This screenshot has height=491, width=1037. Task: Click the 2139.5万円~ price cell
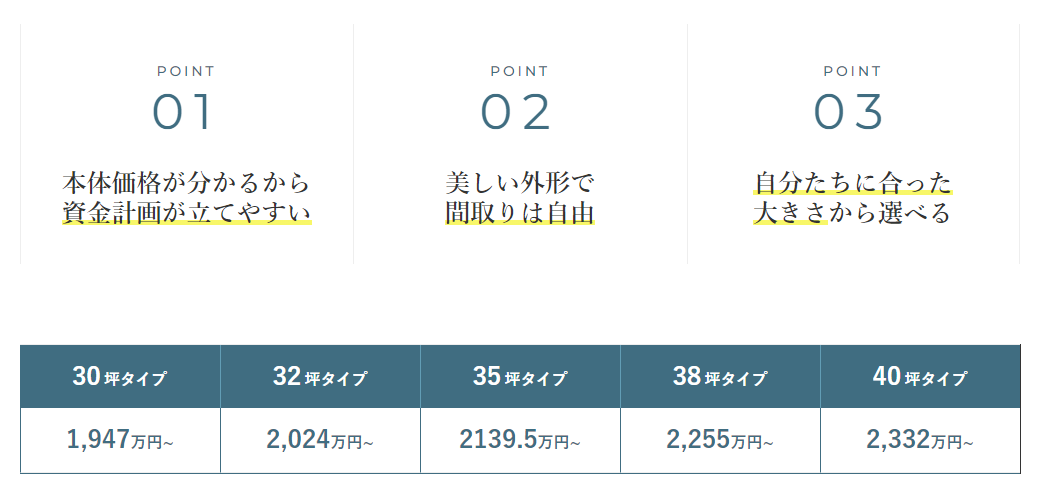[520, 440]
